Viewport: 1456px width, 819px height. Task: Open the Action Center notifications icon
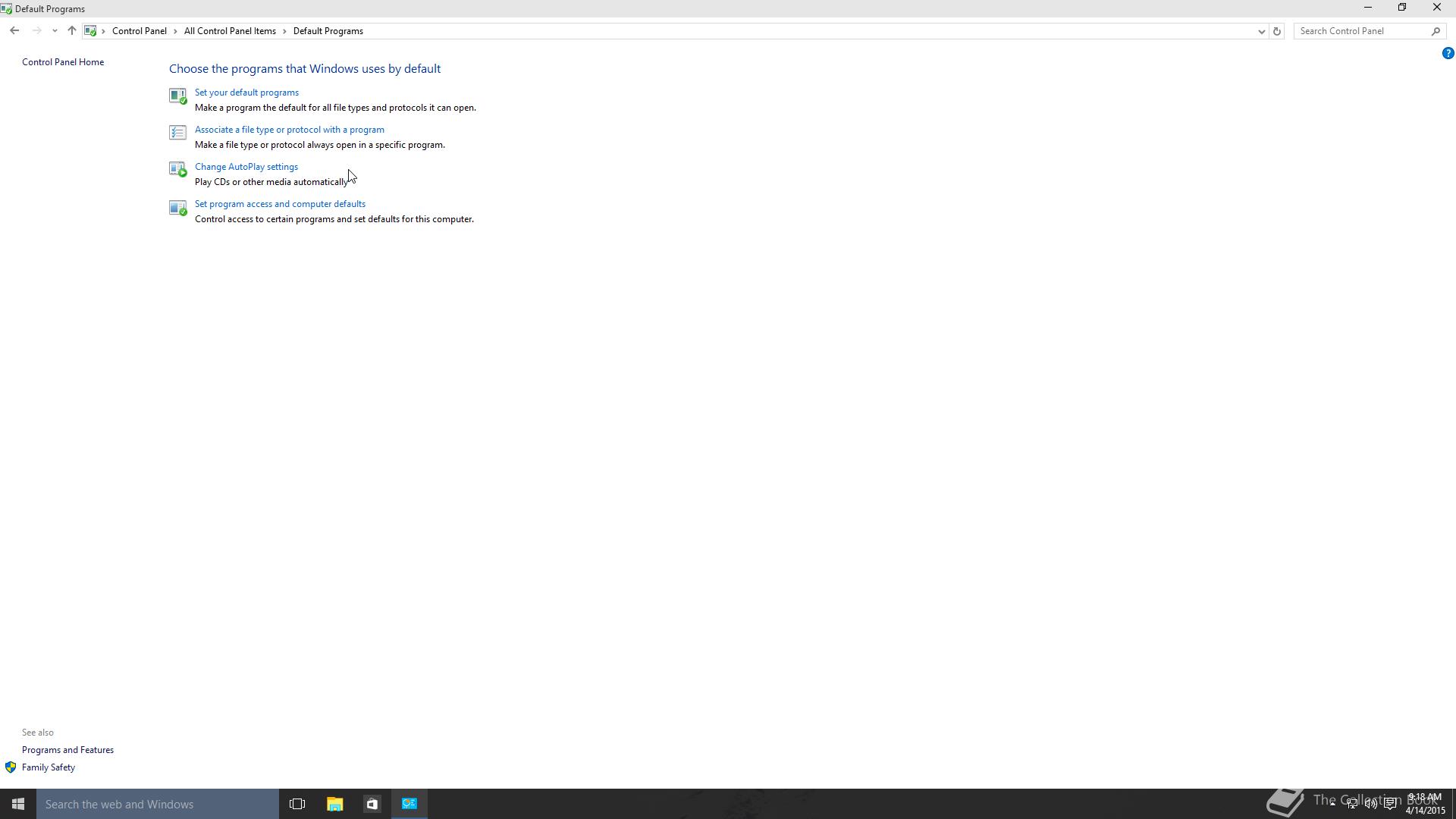(1390, 804)
